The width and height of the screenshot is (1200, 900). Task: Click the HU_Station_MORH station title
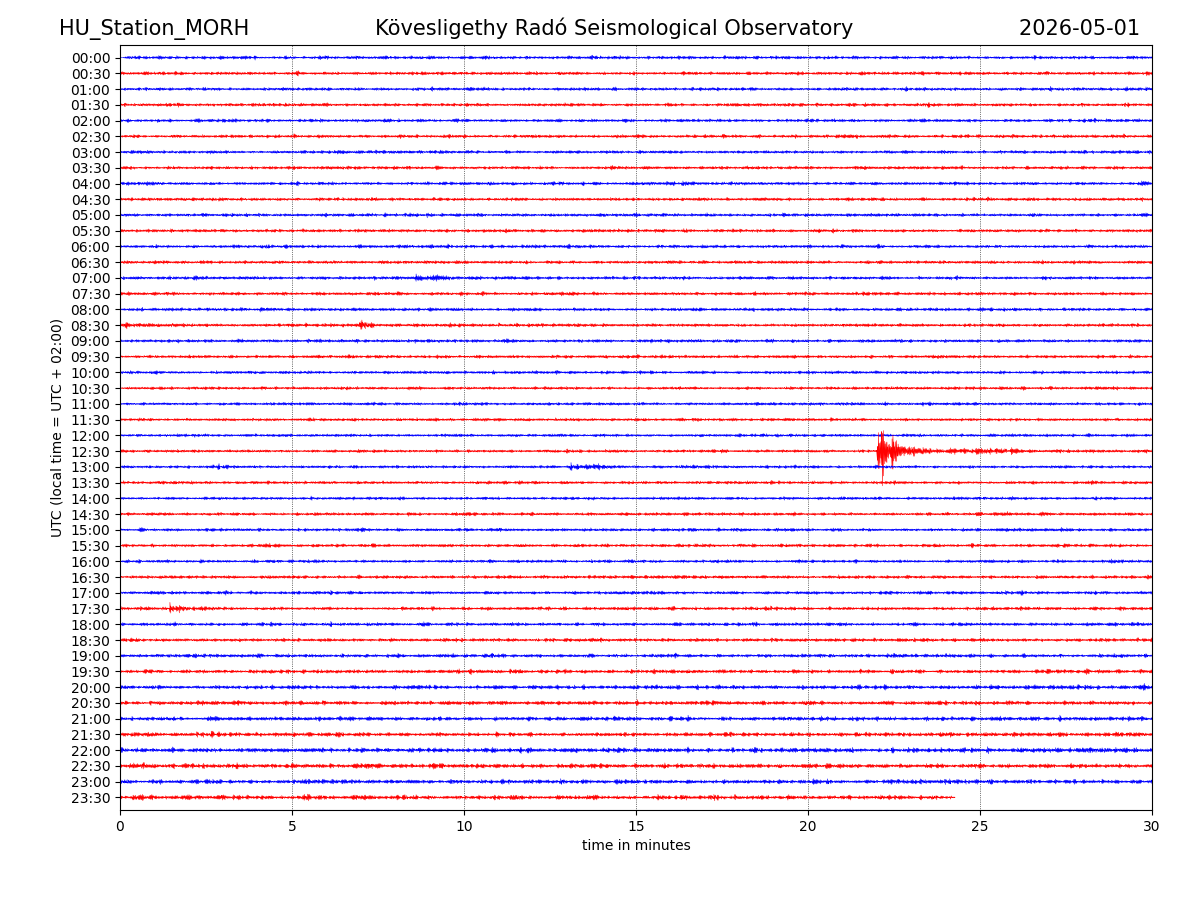tap(154, 28)
